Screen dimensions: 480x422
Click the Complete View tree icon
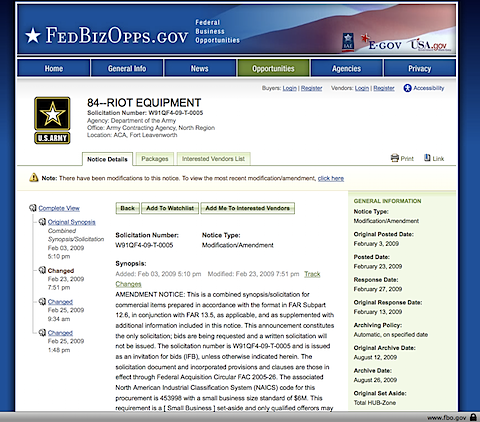tap(33, 208)
